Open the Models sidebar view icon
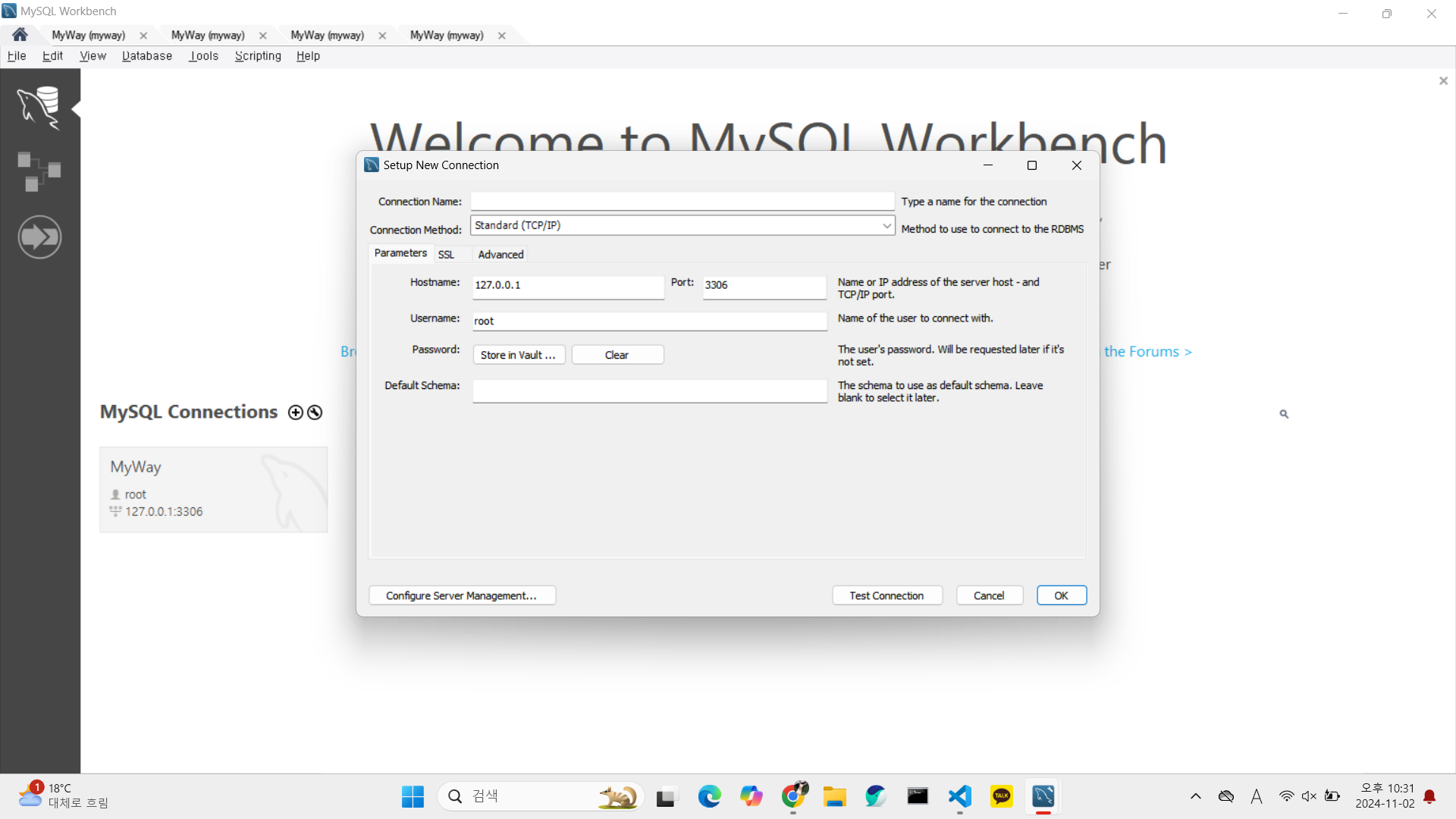Viewport: 1456px width, 819px height. 39,171
